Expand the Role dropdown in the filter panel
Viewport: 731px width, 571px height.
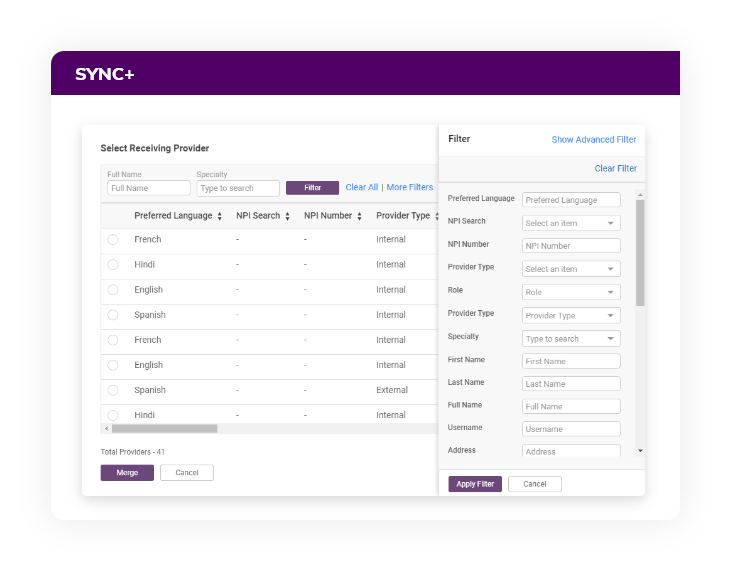pos(571,292)
